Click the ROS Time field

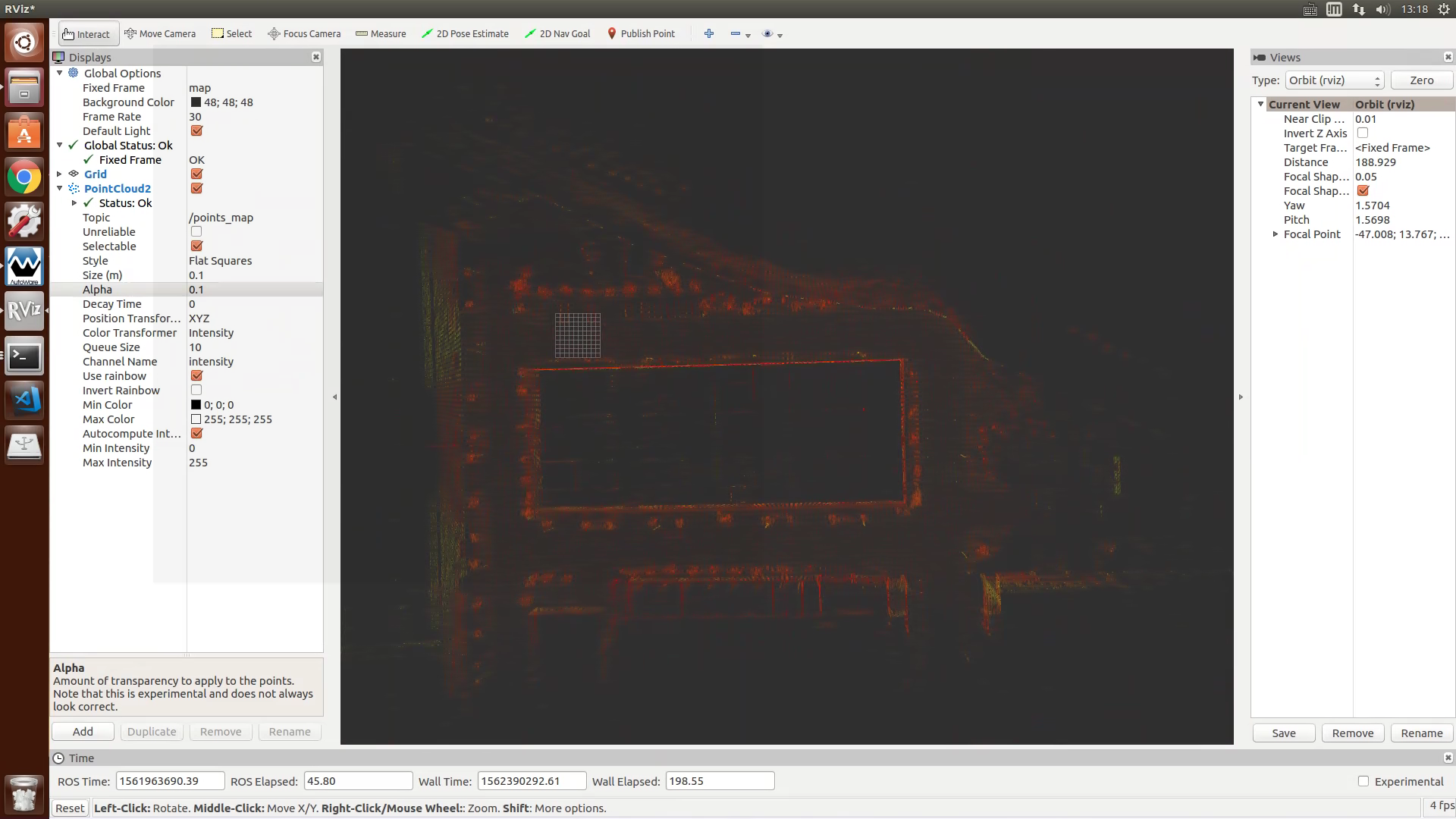click(170, 781)
